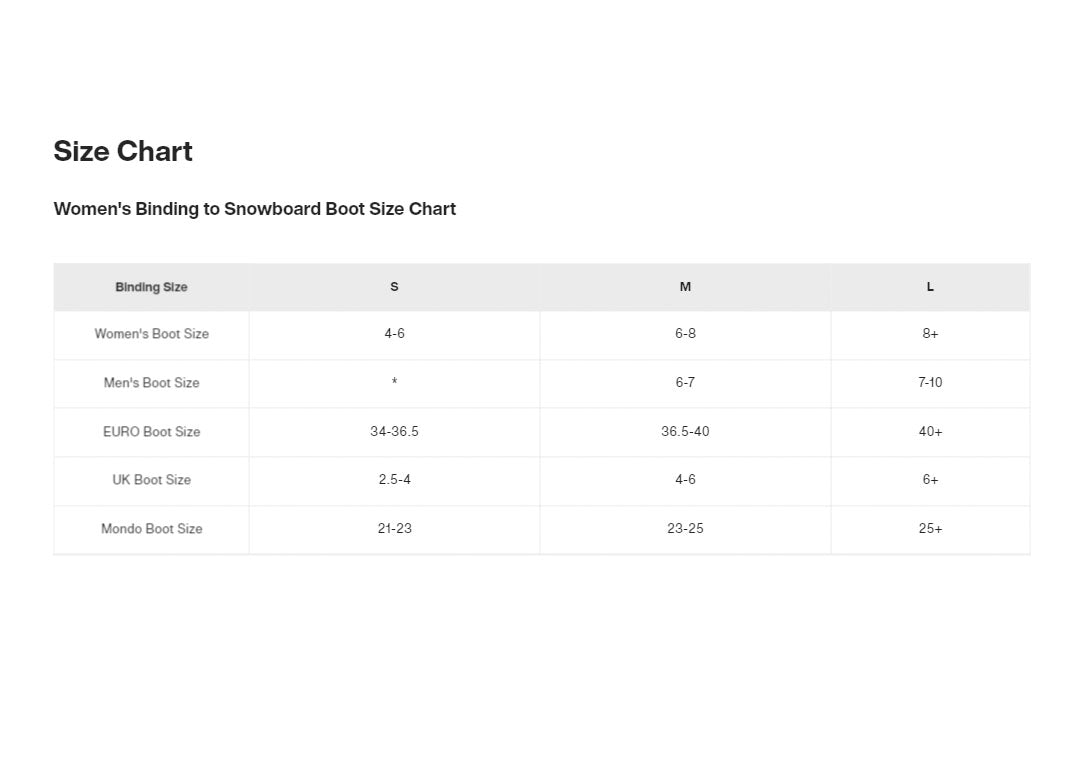Click the Women's Binding to Snowboard Boot subtitle

254,209
